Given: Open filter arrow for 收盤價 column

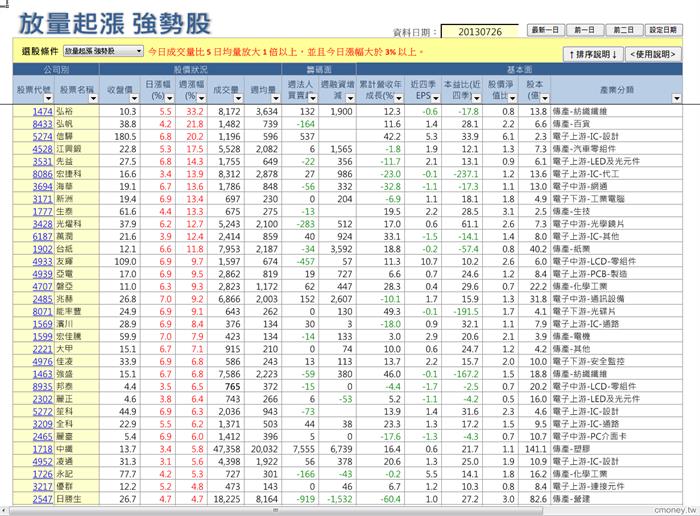Looking at the screenshot, I should pos(134,98).
